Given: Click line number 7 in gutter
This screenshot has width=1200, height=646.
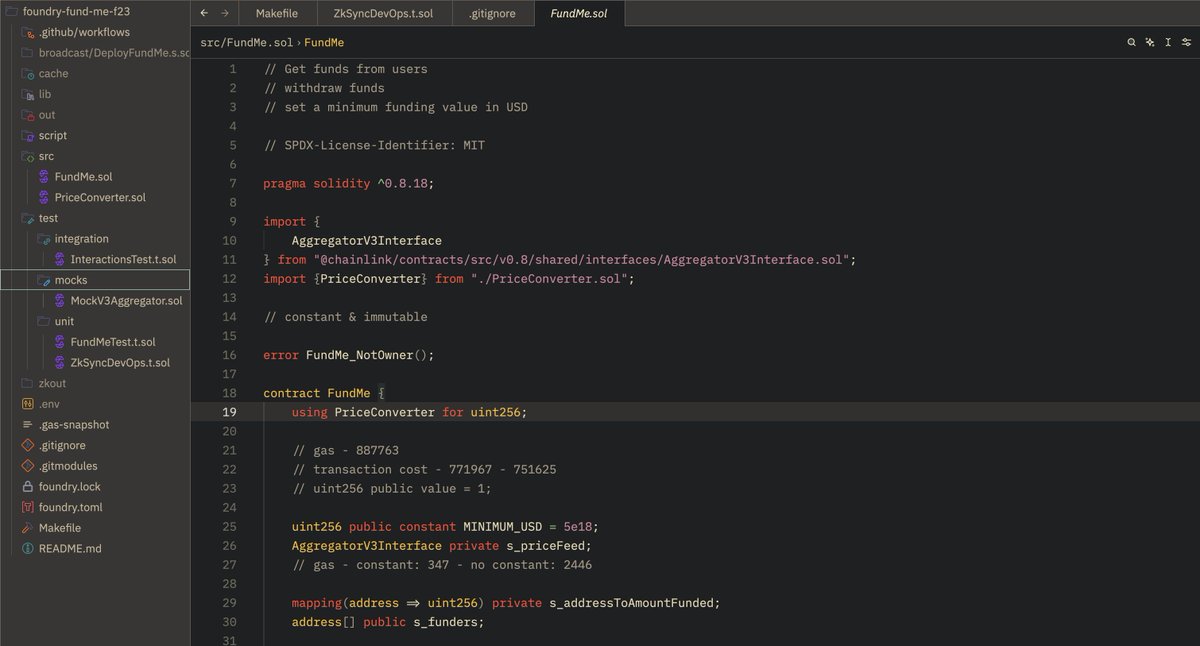Looking at the screenshot, I should point(233,184).
